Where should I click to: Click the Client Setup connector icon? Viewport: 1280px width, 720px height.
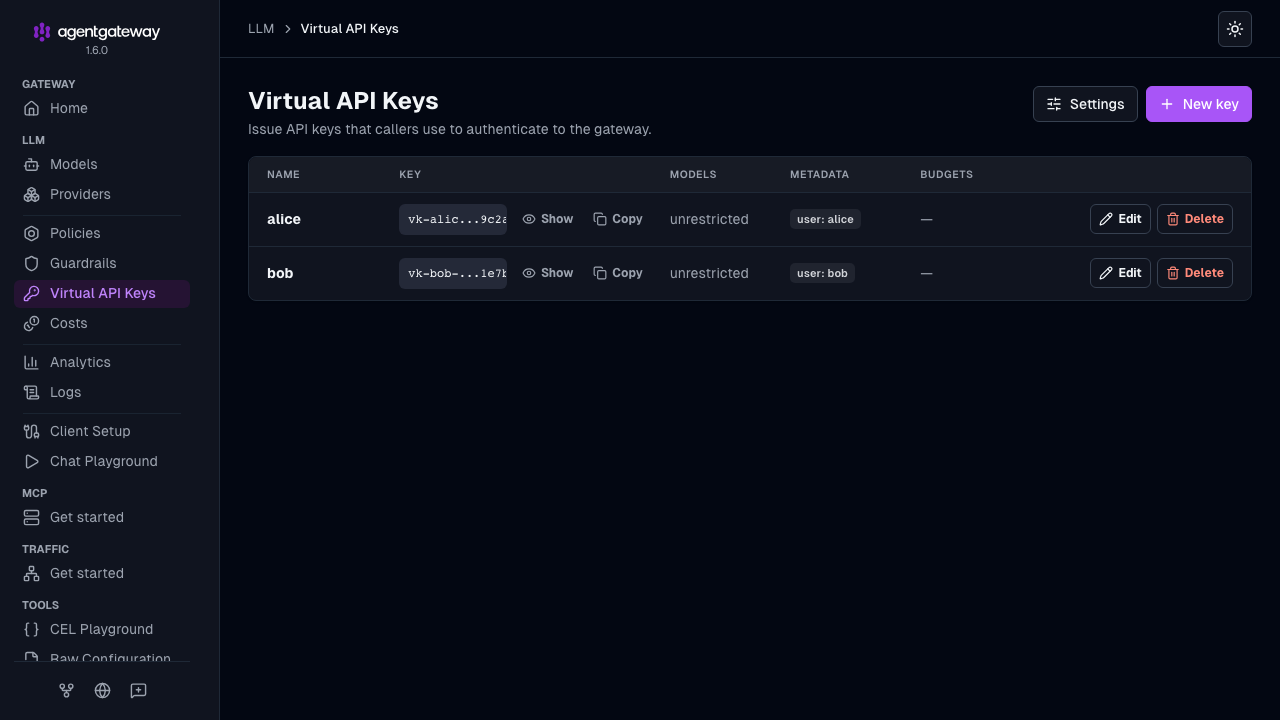tap(31, 431)
